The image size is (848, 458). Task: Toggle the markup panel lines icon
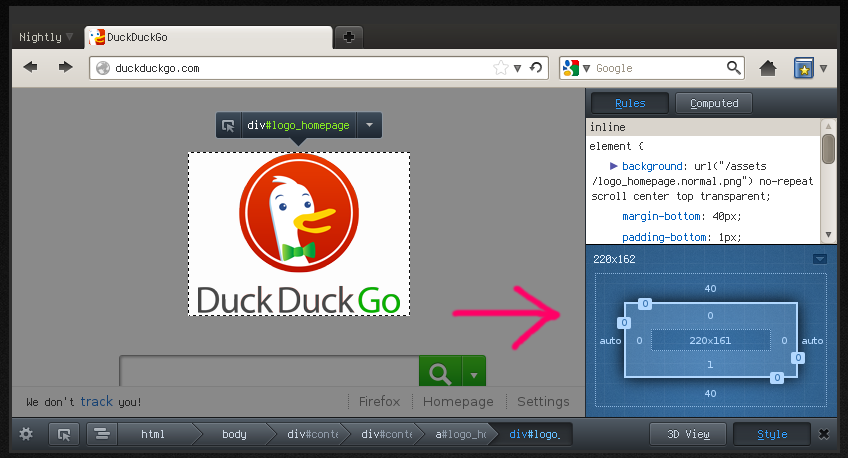tap(102, 434)
